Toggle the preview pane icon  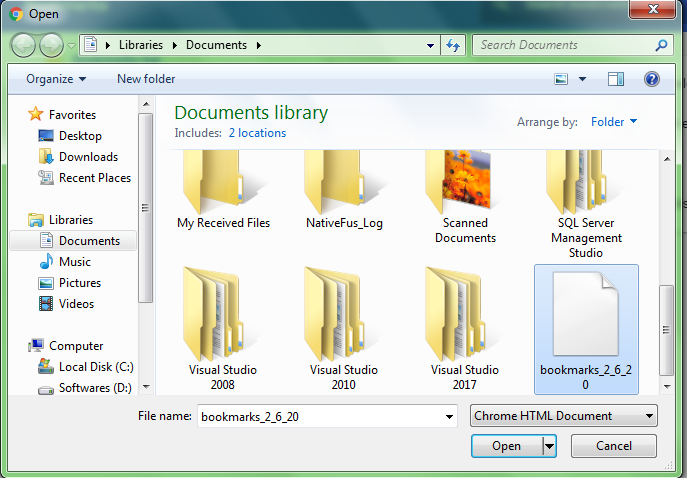tap(616, 79)
